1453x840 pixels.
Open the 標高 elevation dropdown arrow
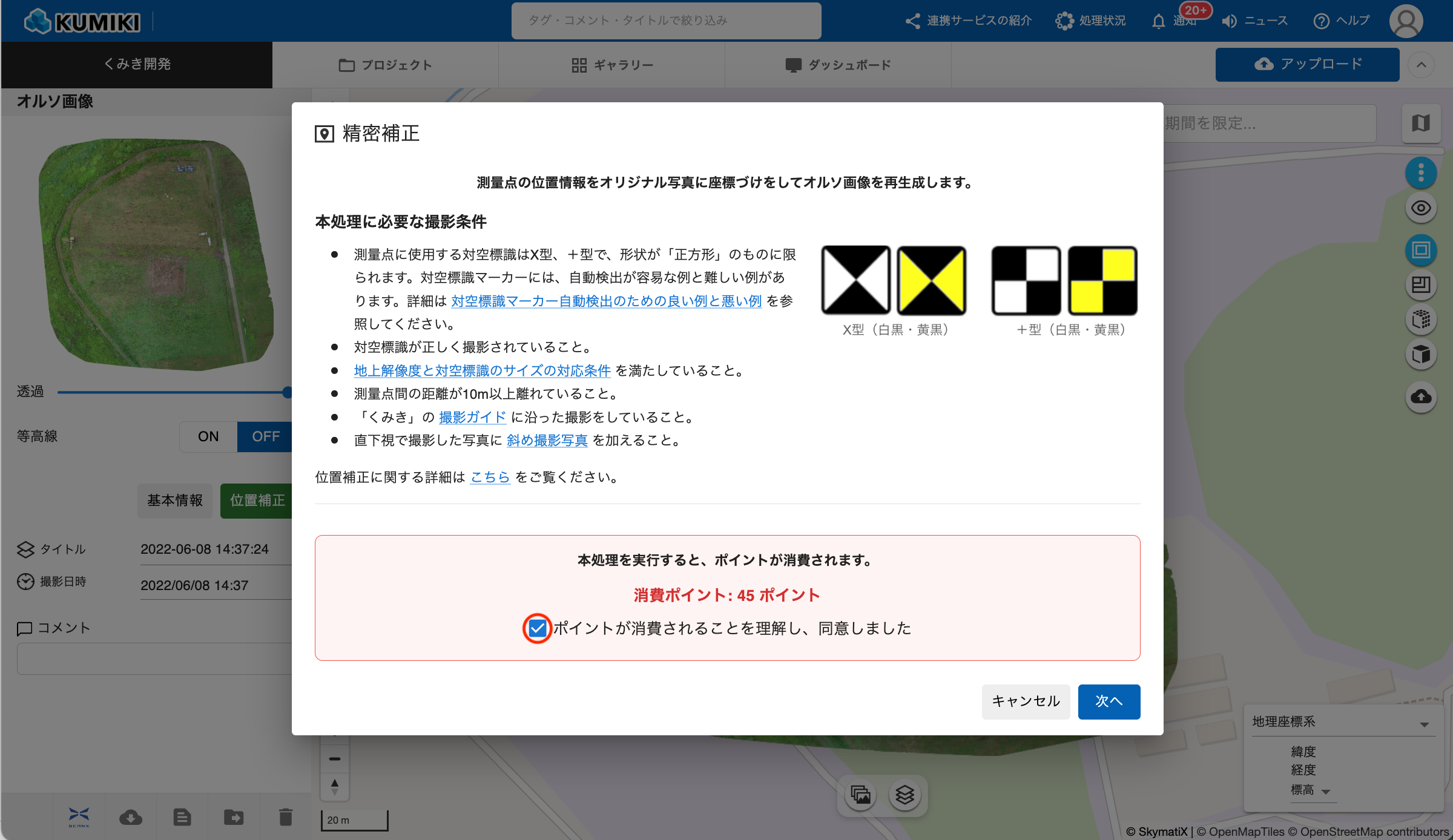pos(1326,792)
